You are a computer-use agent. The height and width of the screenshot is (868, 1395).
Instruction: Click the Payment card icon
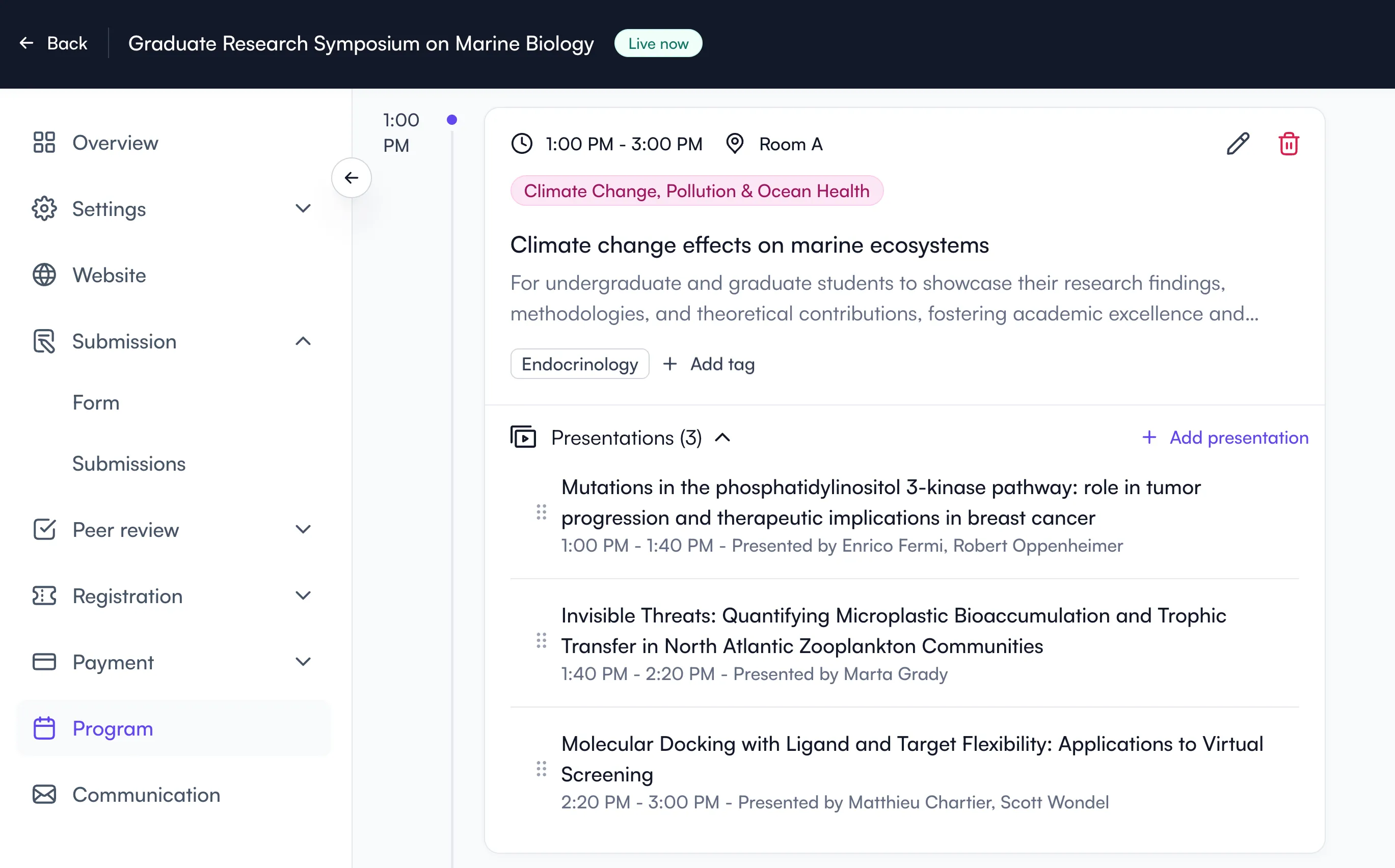(44, 662)
